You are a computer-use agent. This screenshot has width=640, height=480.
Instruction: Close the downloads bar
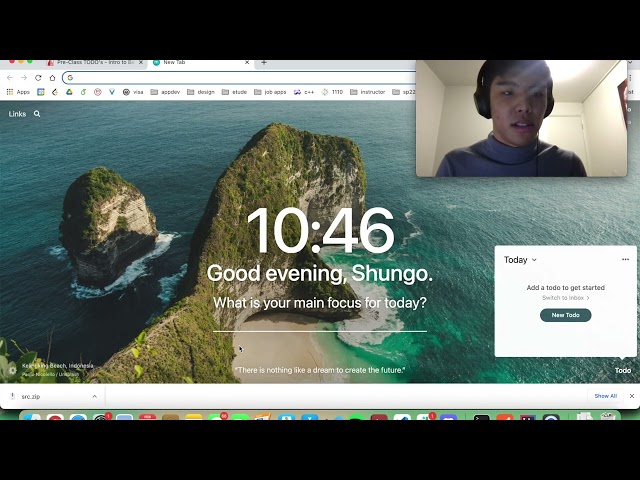(x=632, y=396)
